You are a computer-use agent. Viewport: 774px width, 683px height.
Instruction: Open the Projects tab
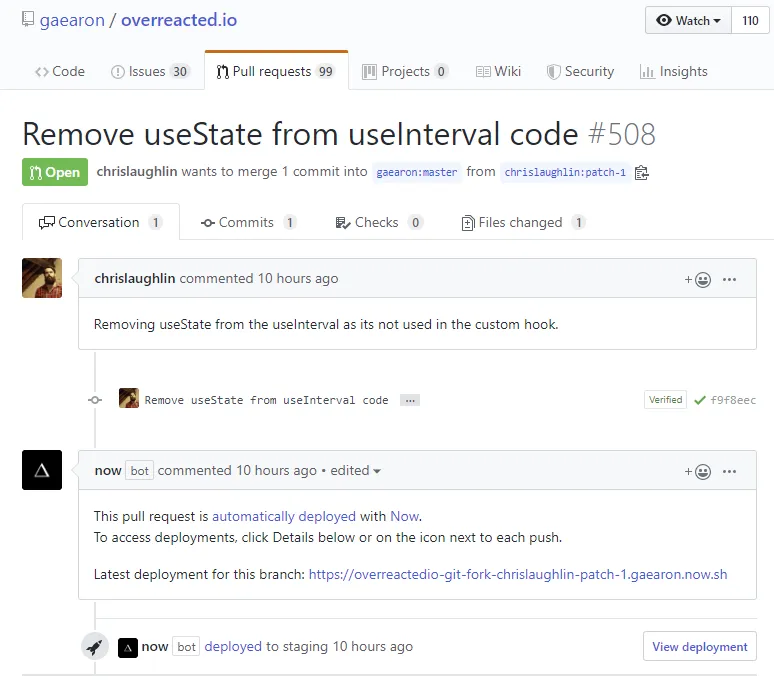pyautogui.click(x=405, y=72)
